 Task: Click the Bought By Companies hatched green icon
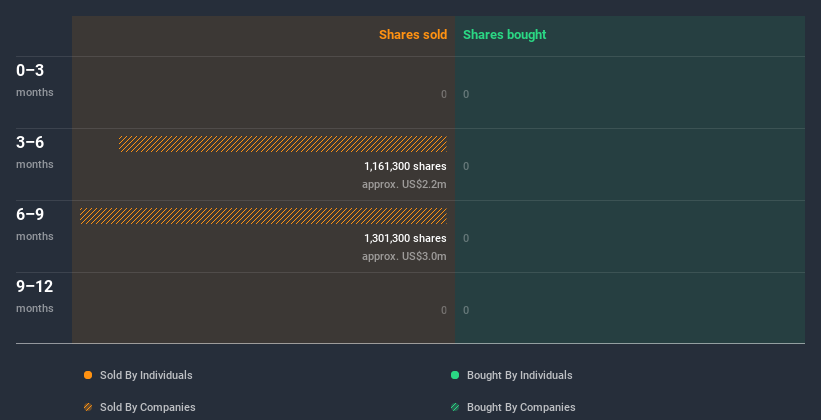[x=455, y=407]
